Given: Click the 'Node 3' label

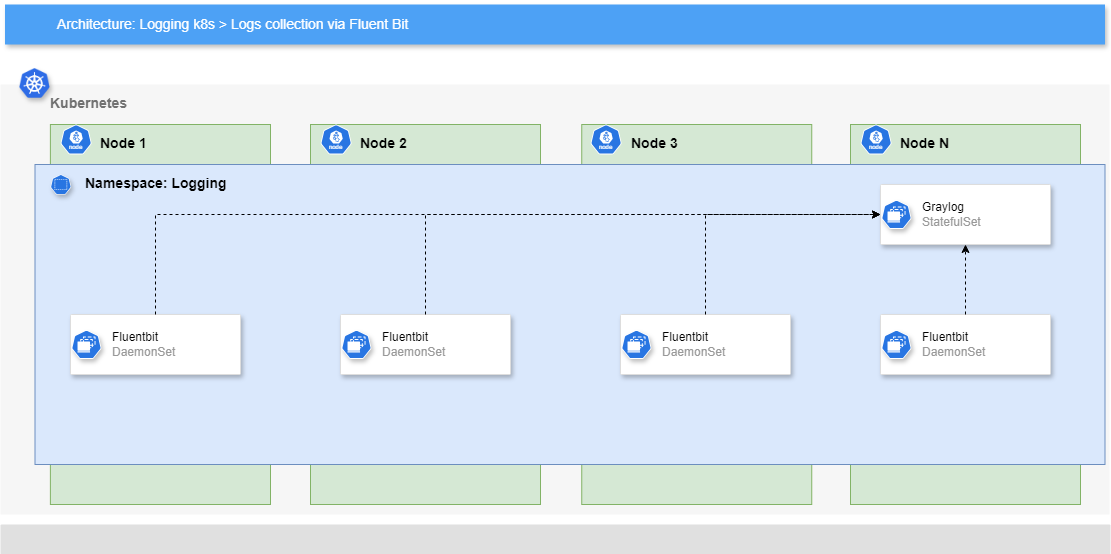Looking at the screenshot, I should (x=654, y=143).
